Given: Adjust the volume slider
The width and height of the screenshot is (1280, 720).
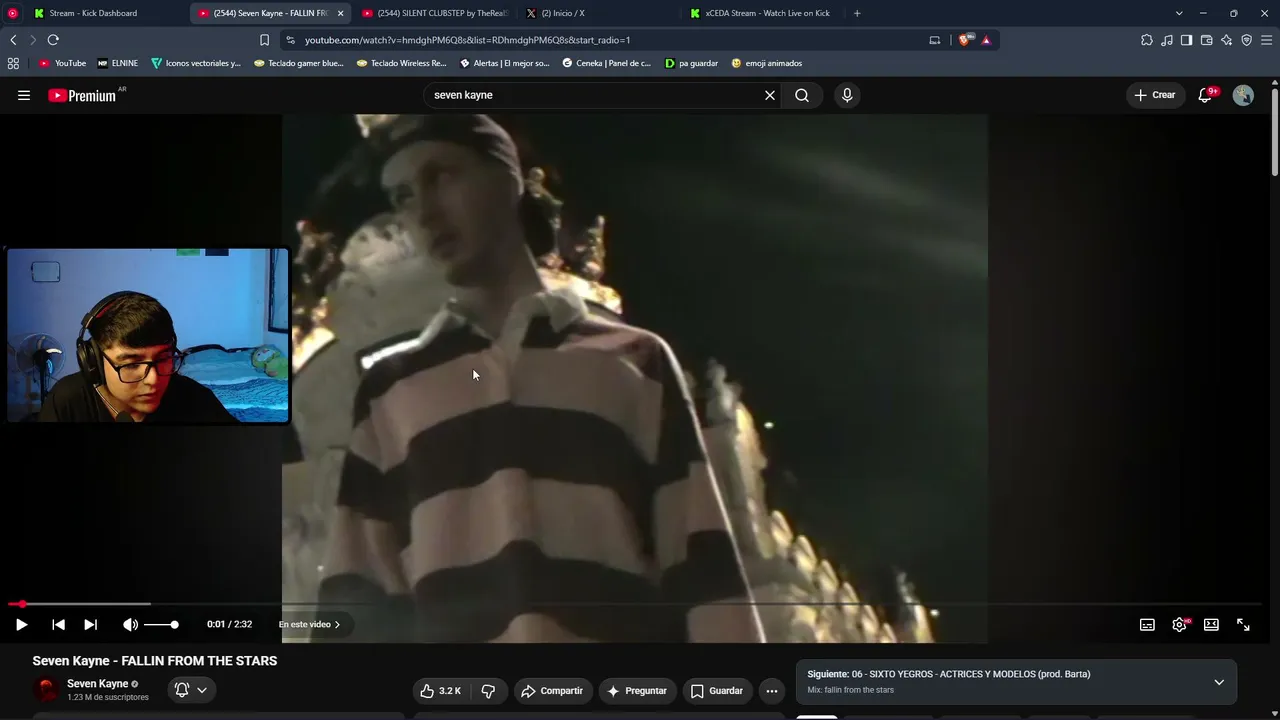Looking at the screenshot, I should point(161,624).
